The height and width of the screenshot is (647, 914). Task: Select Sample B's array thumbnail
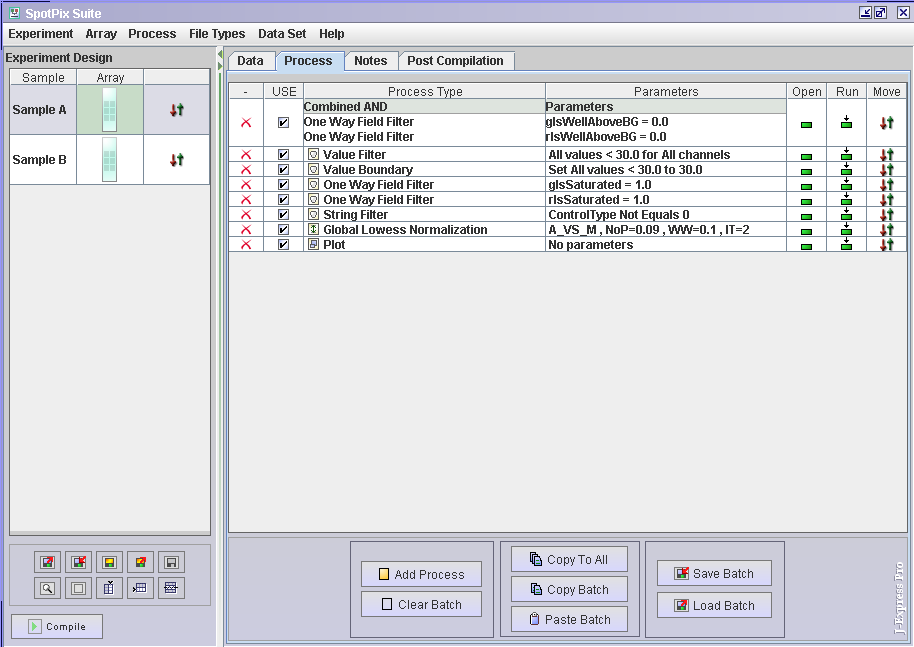click(x=110, y=159)
